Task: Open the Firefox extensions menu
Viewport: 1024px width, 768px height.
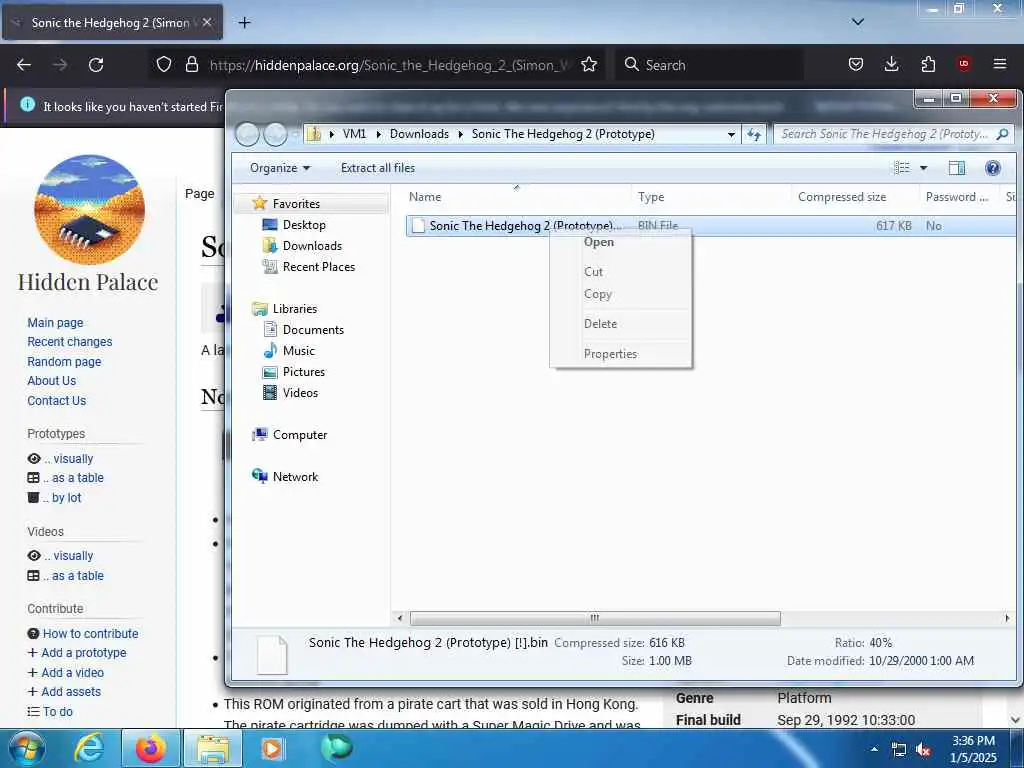Action: coord(928,64)
